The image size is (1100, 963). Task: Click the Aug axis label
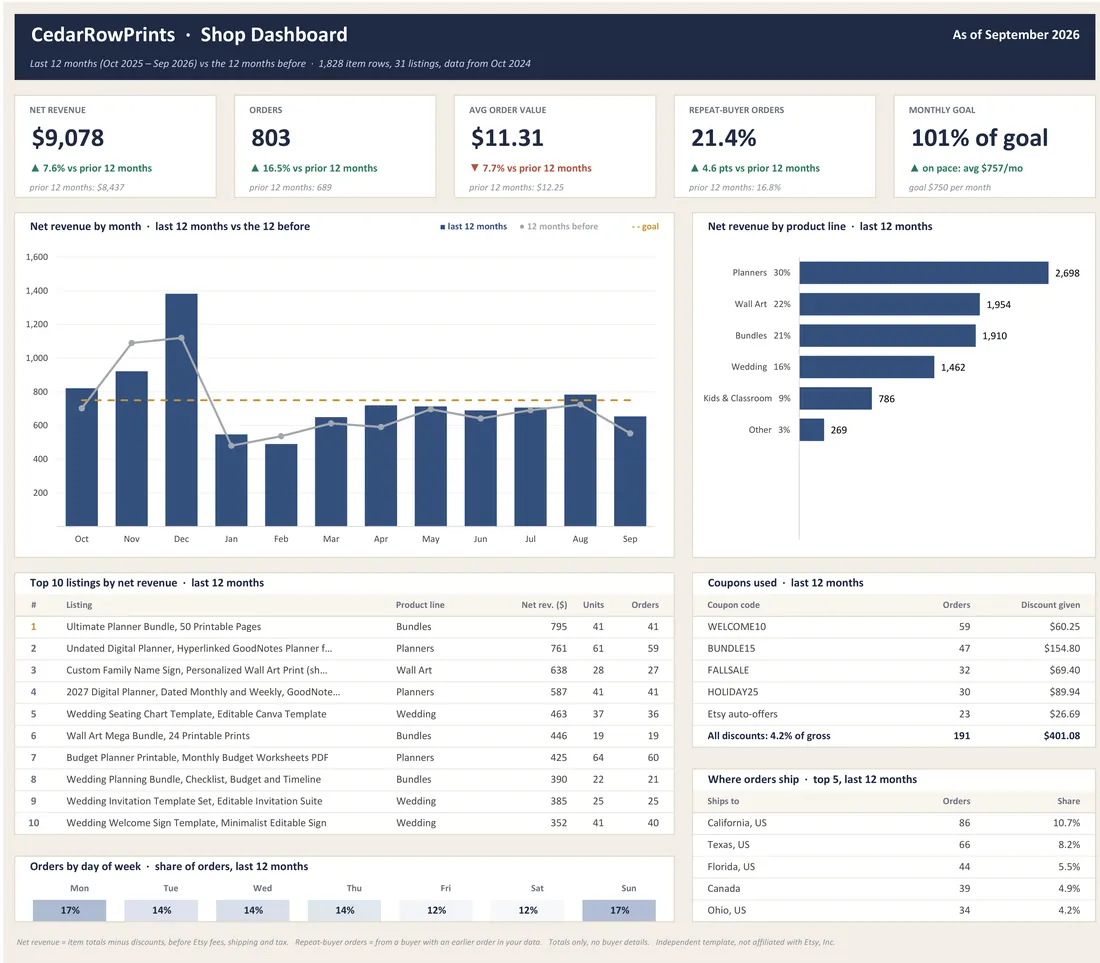[x=580, y=539]
